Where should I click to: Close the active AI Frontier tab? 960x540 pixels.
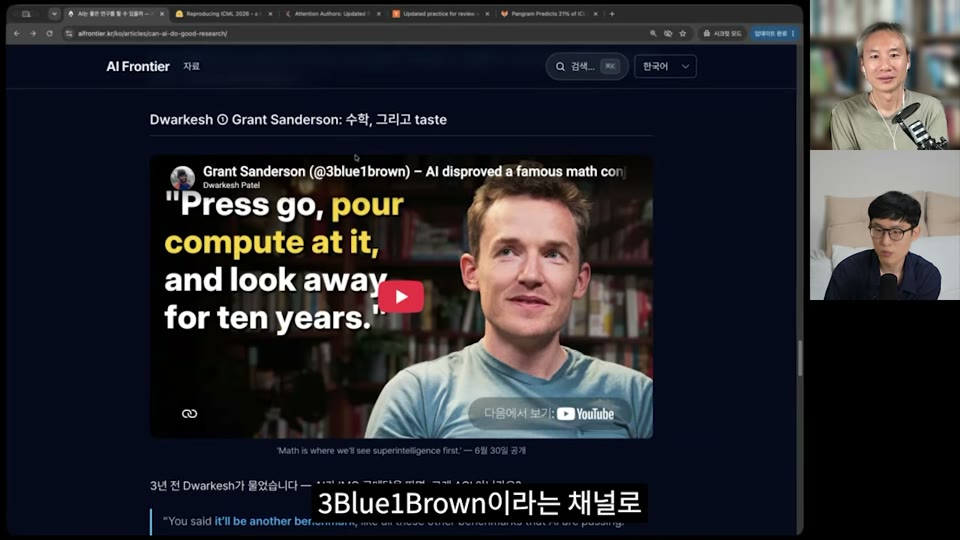pos(162,13)
